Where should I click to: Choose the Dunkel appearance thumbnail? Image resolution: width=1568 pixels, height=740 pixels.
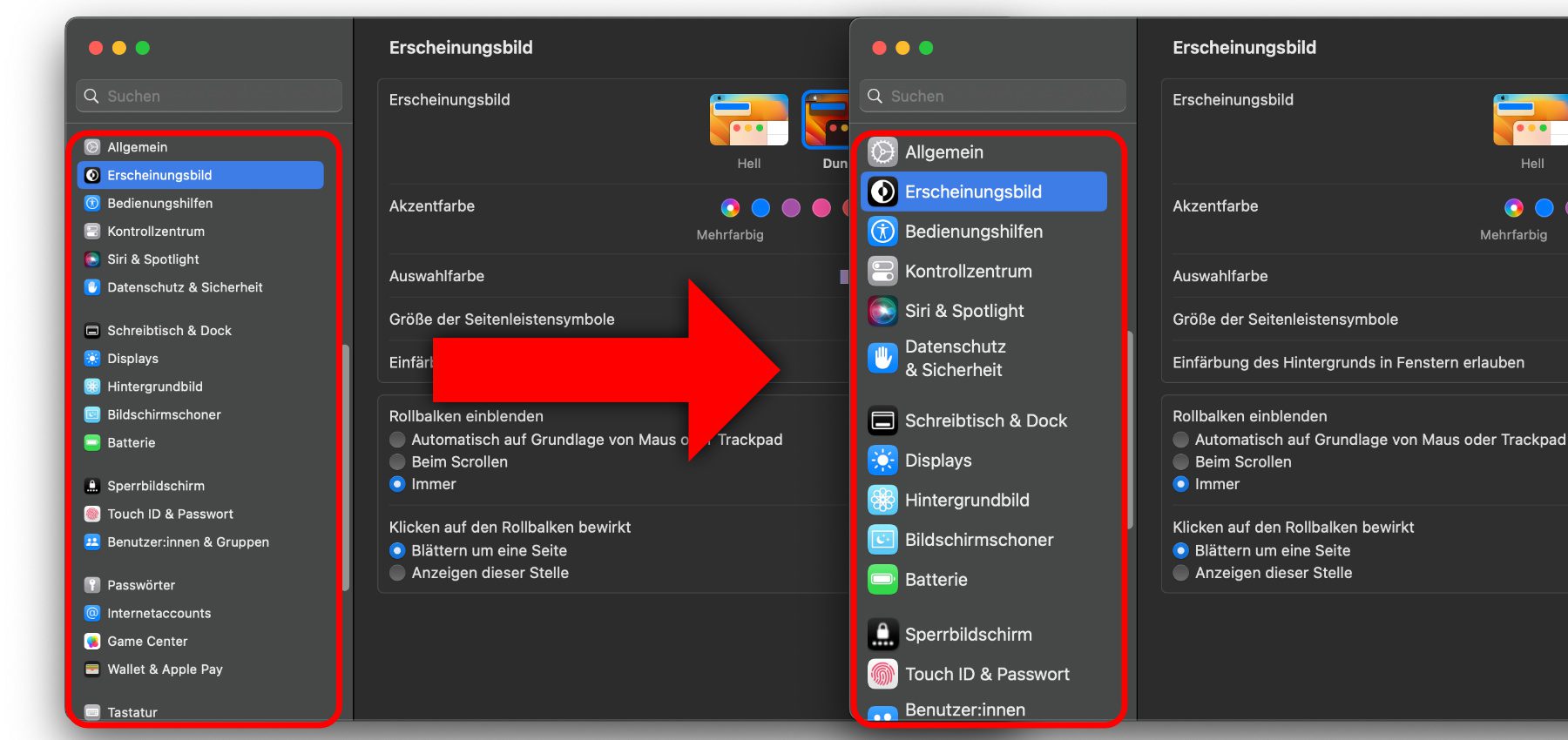point(824,121)
